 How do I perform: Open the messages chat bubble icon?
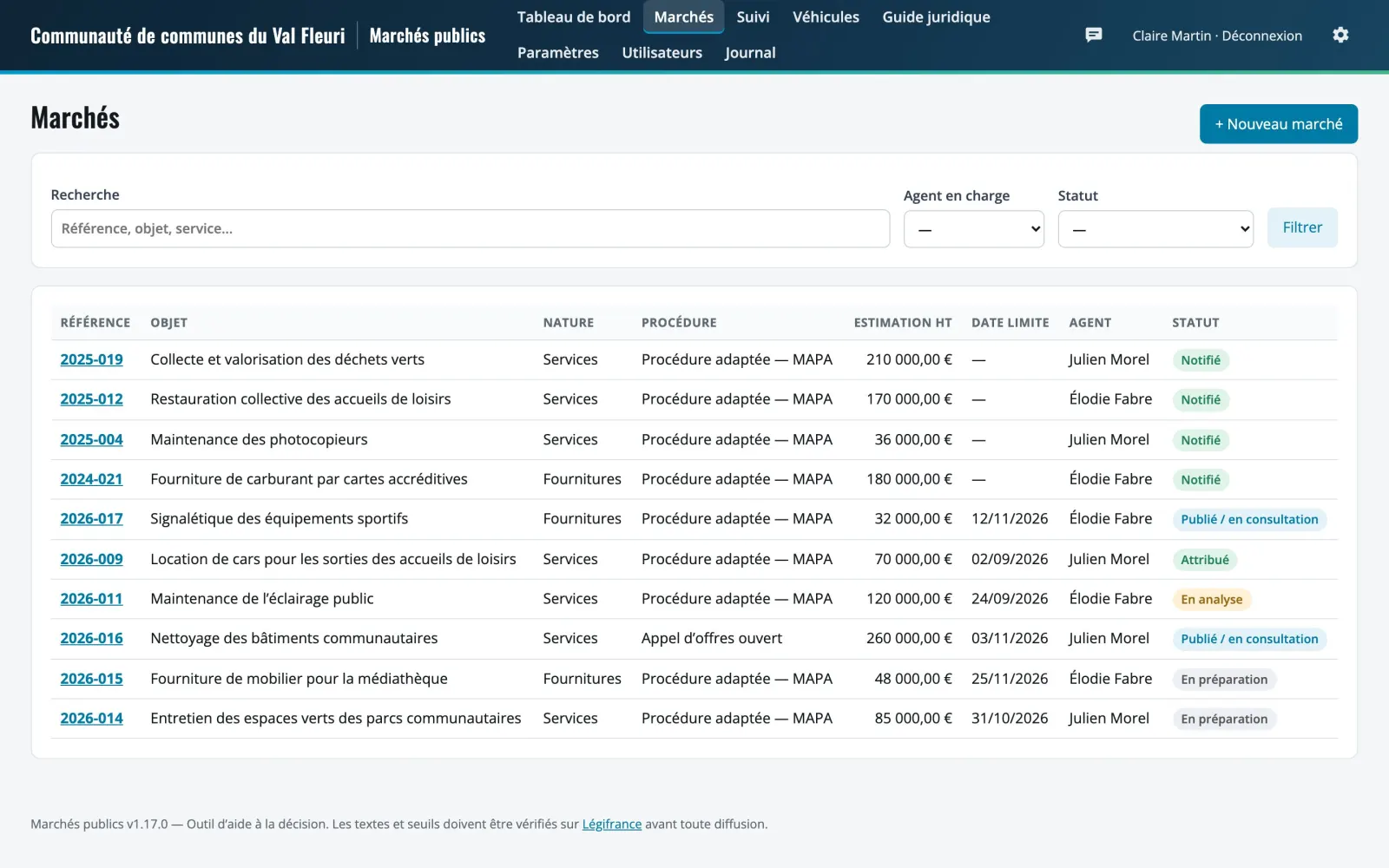[1094, 35]
